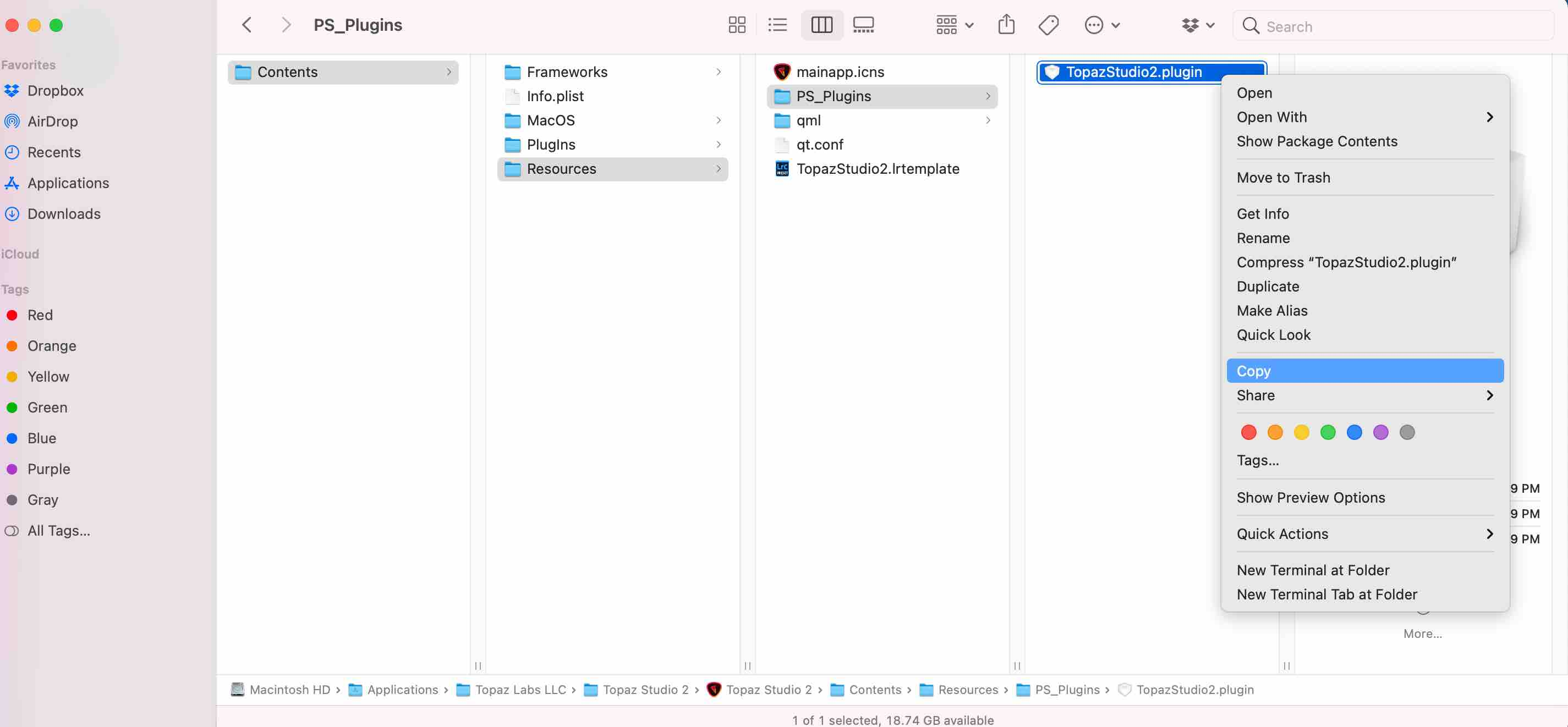Apply the red tag color

pyautogui.click(x=1248, y=433)
